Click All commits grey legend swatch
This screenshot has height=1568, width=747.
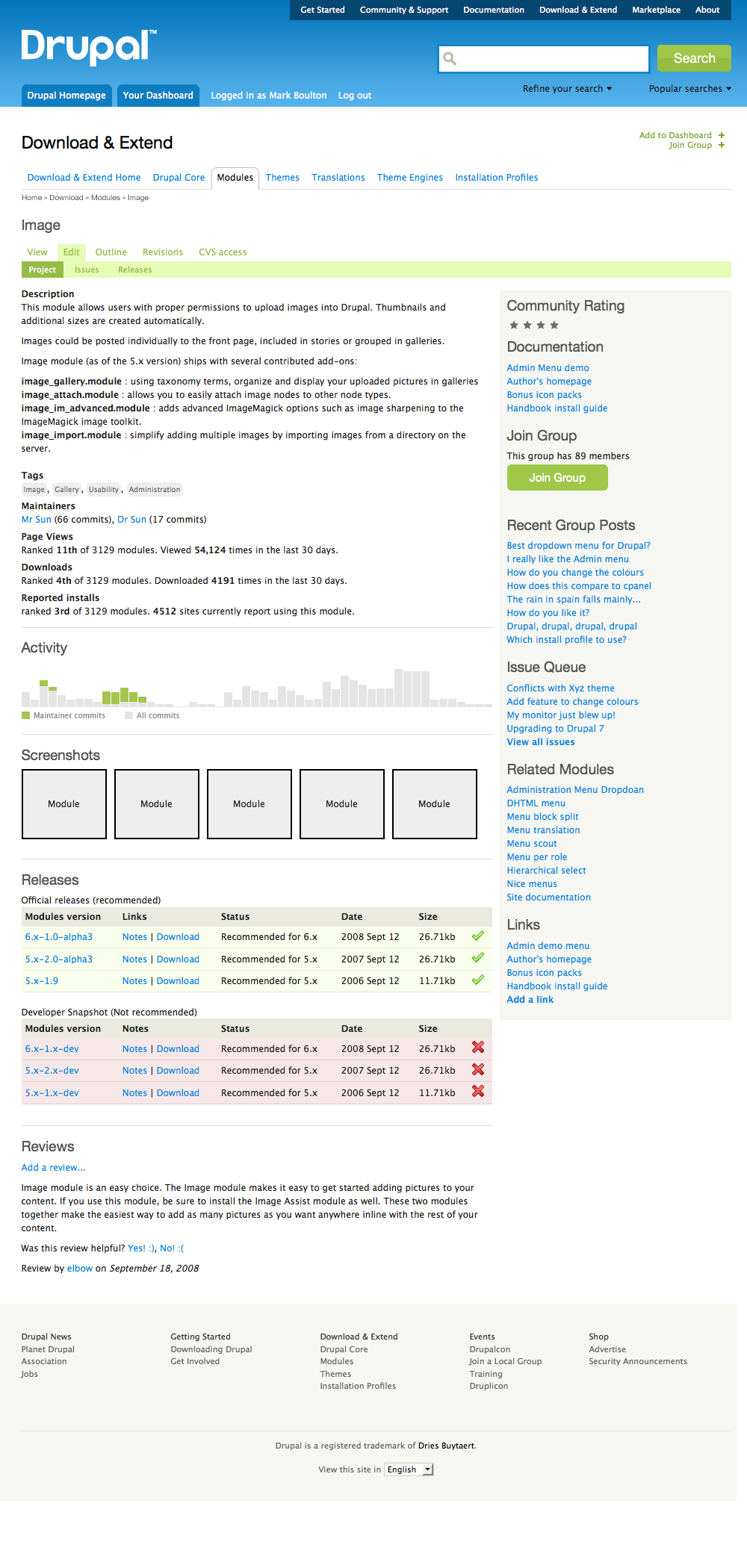pos(129,715)
